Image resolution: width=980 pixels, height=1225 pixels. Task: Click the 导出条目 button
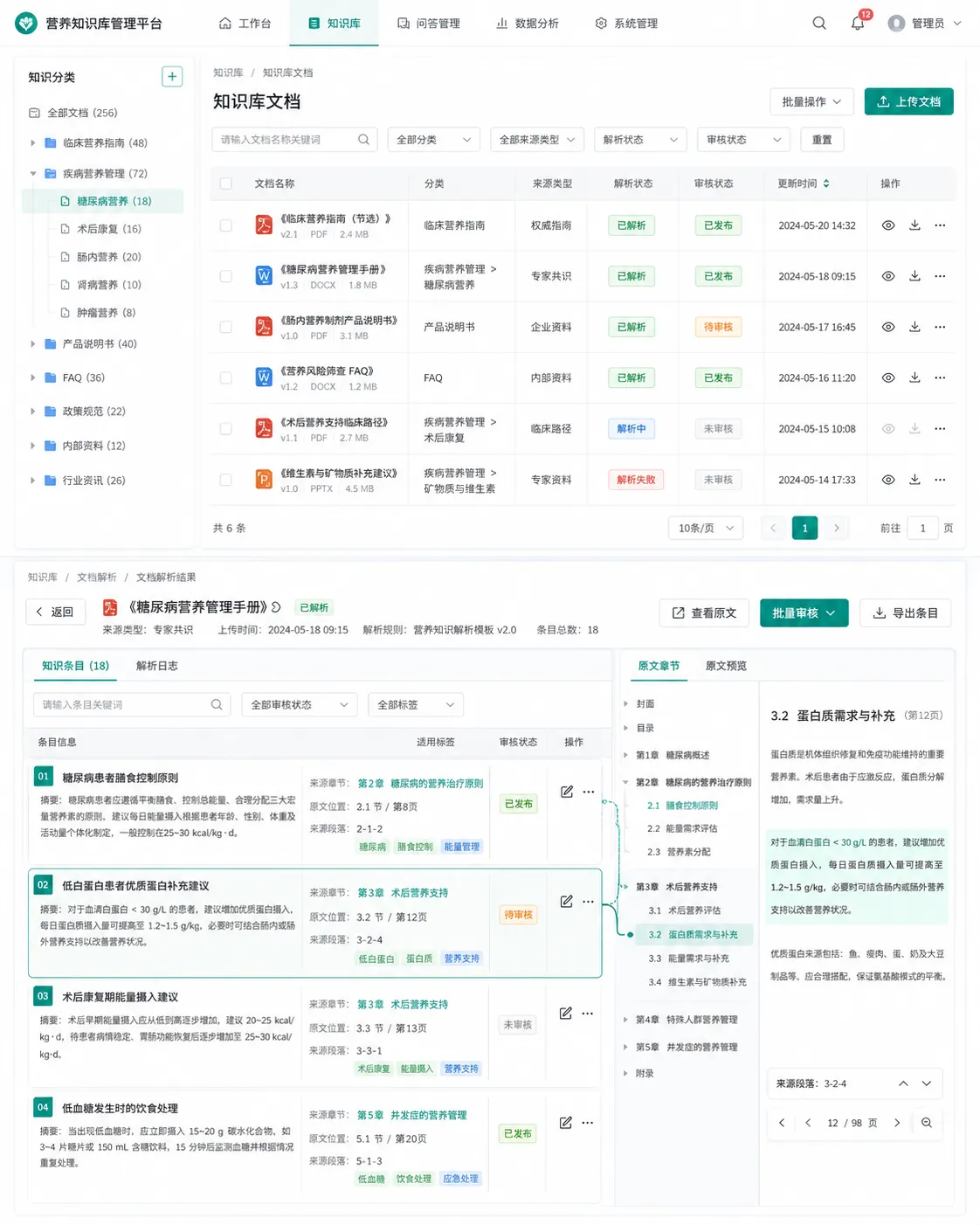click(x=905, y=613)
